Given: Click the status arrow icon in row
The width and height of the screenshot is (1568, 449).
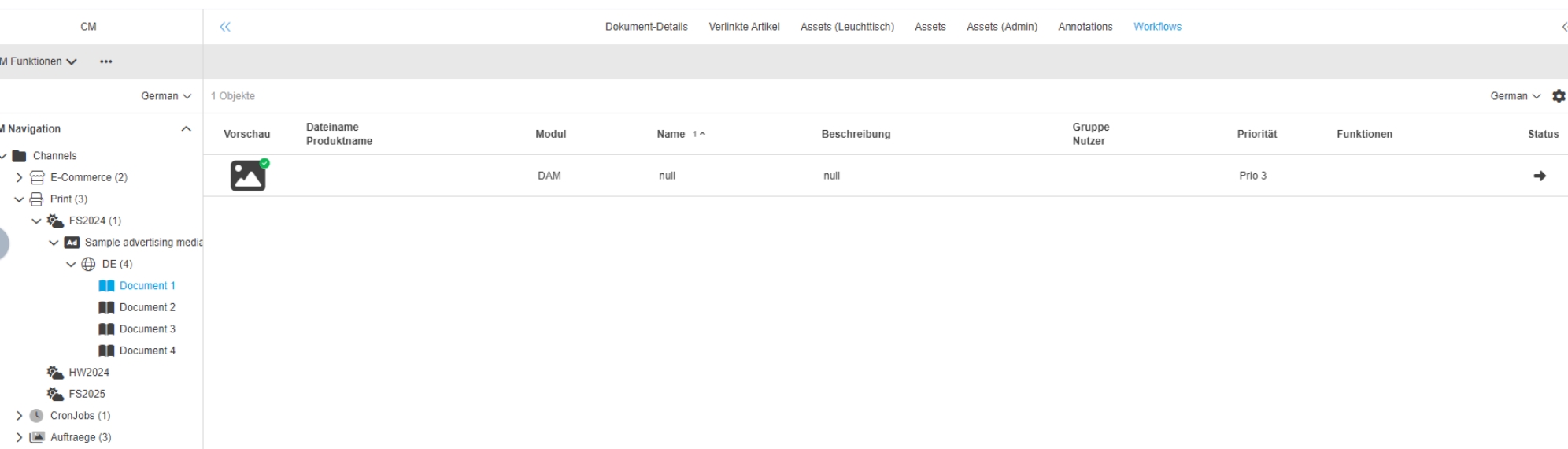Looking at the screenshot, I should [x=1539, y=176].
